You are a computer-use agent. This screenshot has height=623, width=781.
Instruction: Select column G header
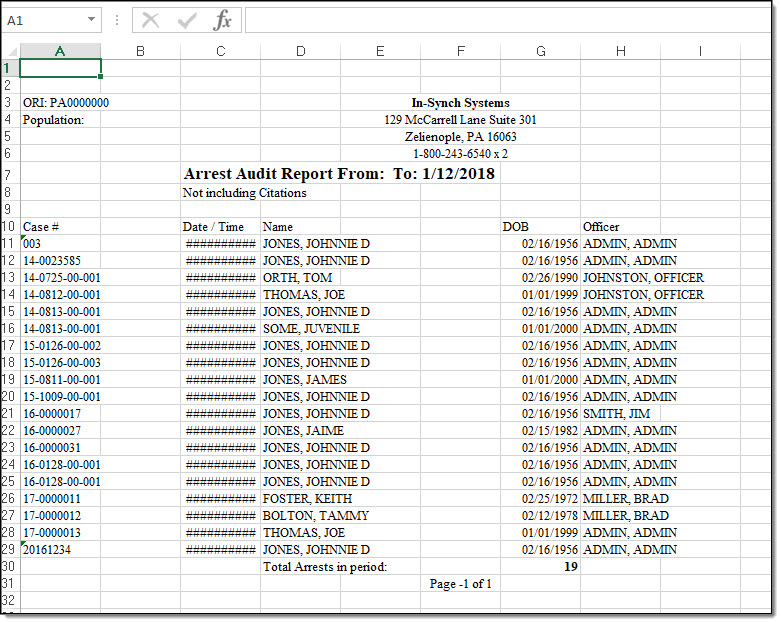pos(540,51)
